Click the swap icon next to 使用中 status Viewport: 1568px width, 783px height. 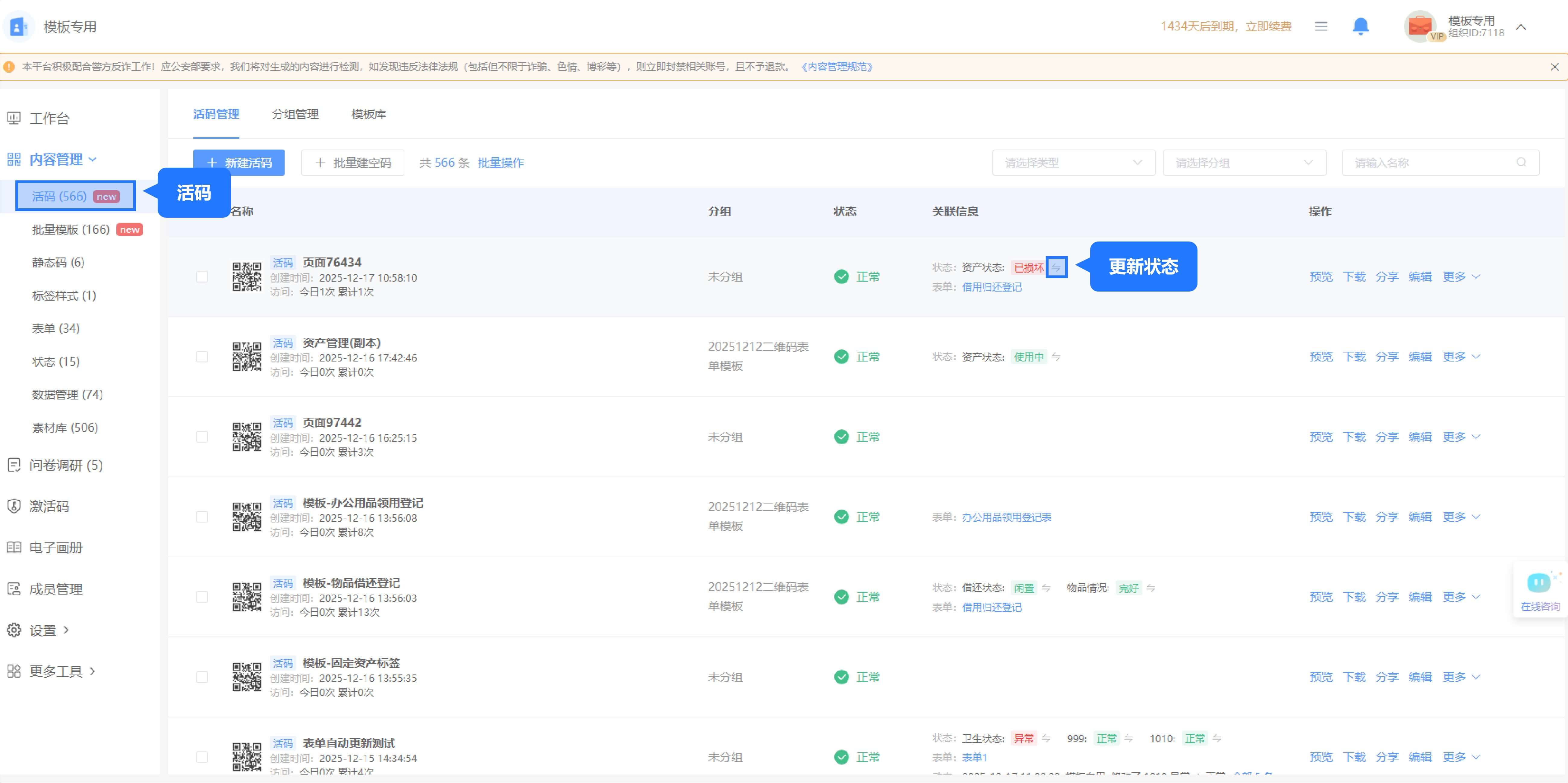[x=1056, y=357]
